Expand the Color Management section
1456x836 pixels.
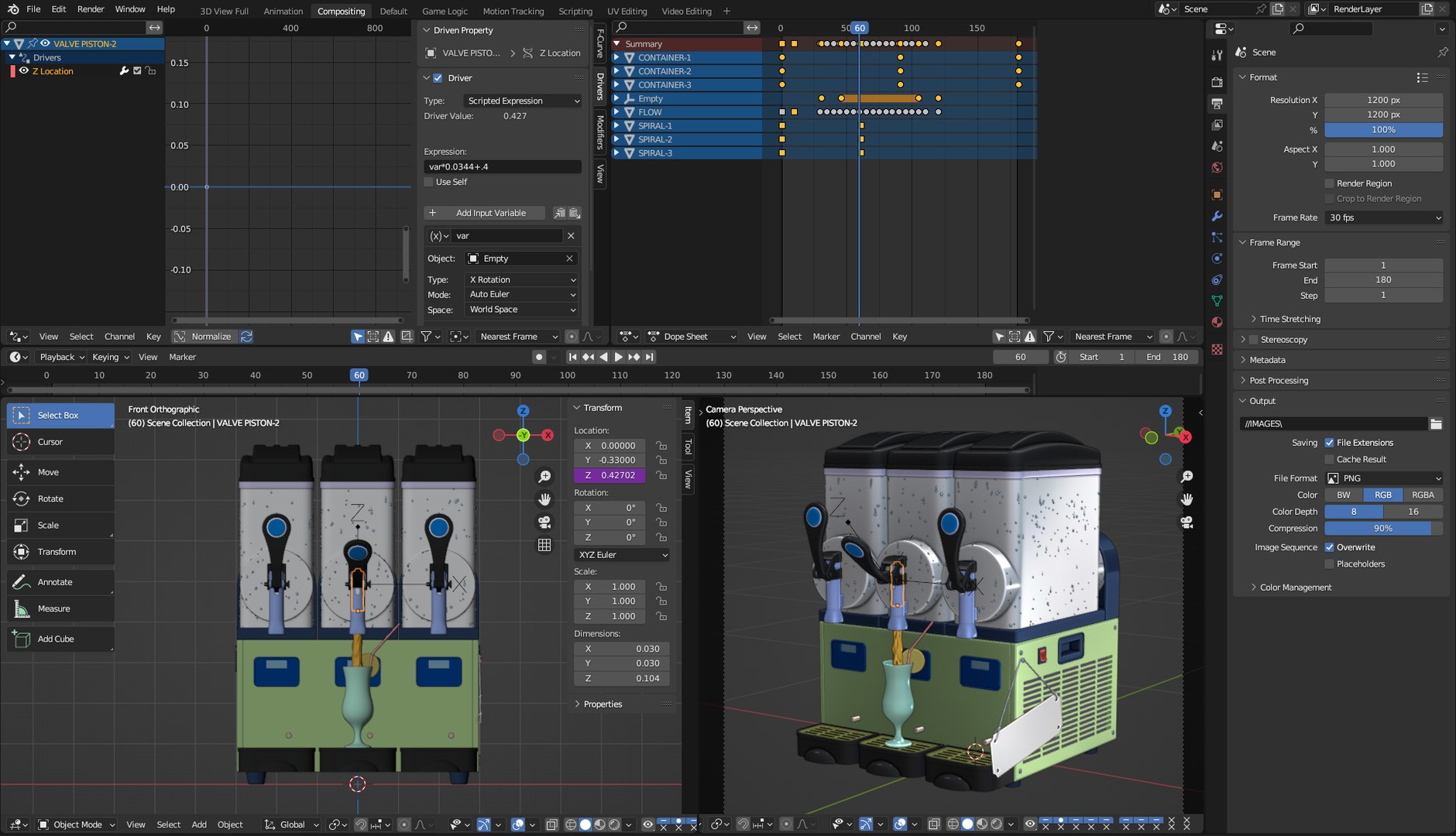pyautogui.click(x=1295, y=588)
